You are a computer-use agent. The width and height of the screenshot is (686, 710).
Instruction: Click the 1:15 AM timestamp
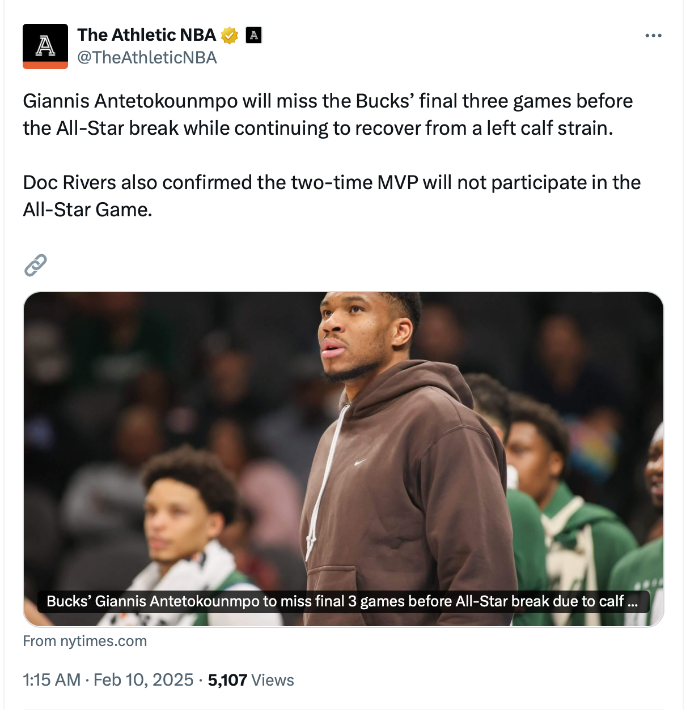point(52,680)
